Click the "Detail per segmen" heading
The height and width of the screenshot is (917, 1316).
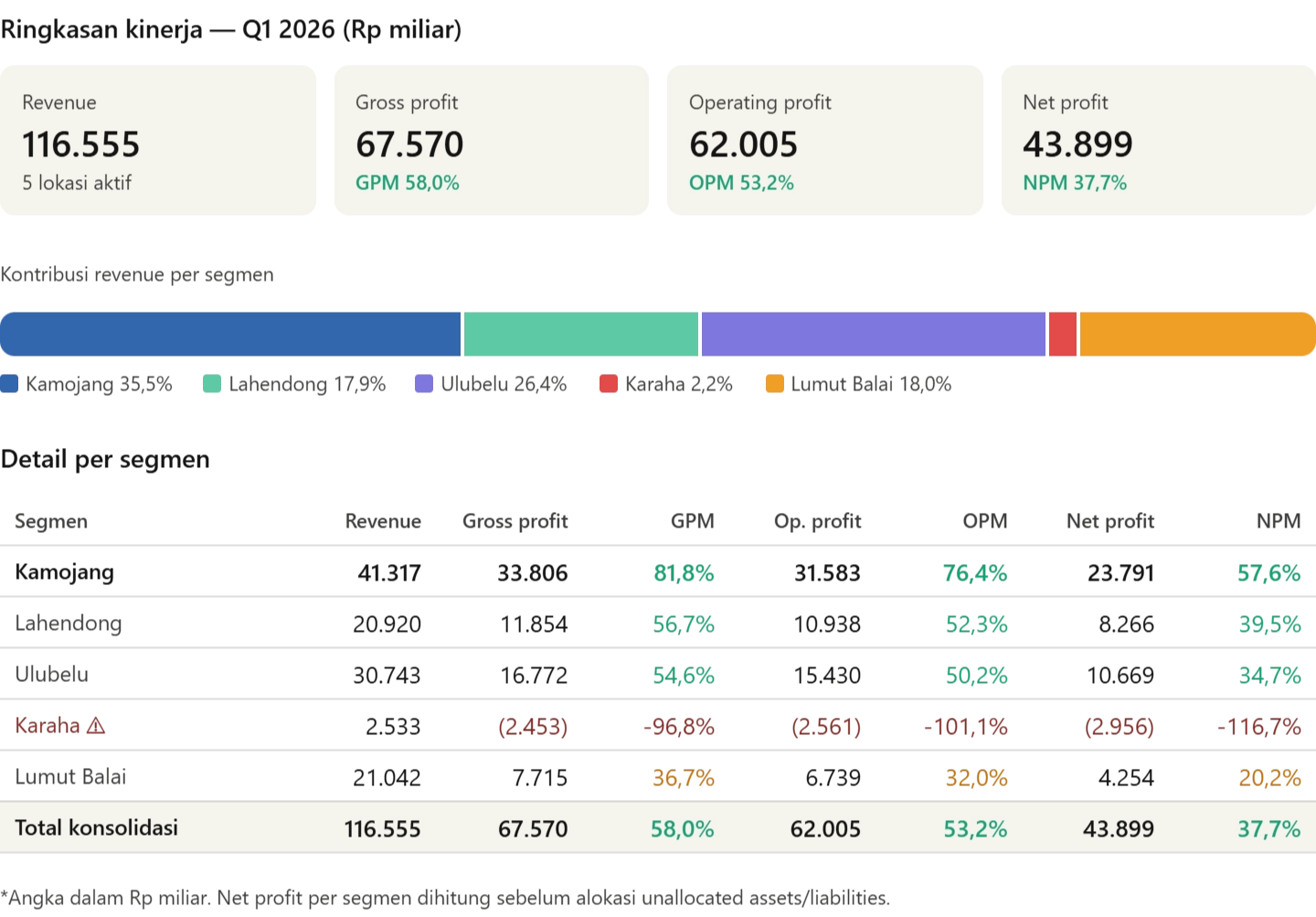[x=105, y=459]
